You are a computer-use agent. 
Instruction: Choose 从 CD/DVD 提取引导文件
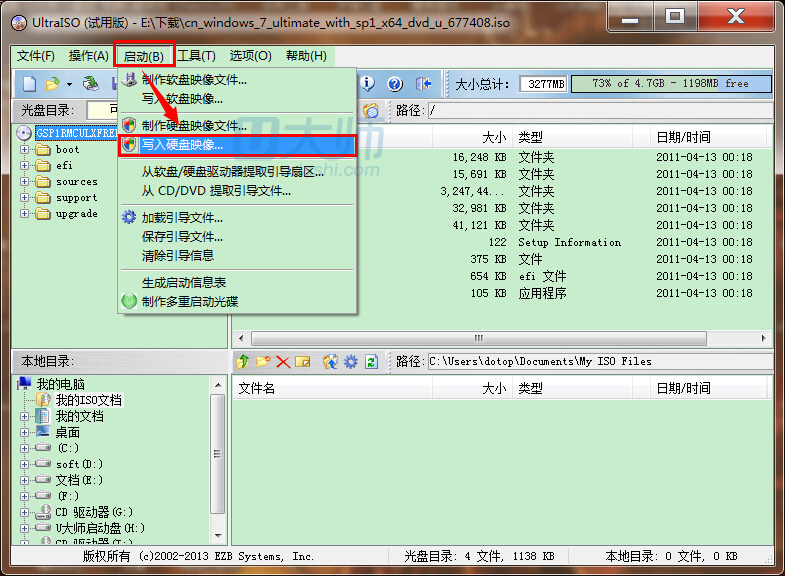237,191
